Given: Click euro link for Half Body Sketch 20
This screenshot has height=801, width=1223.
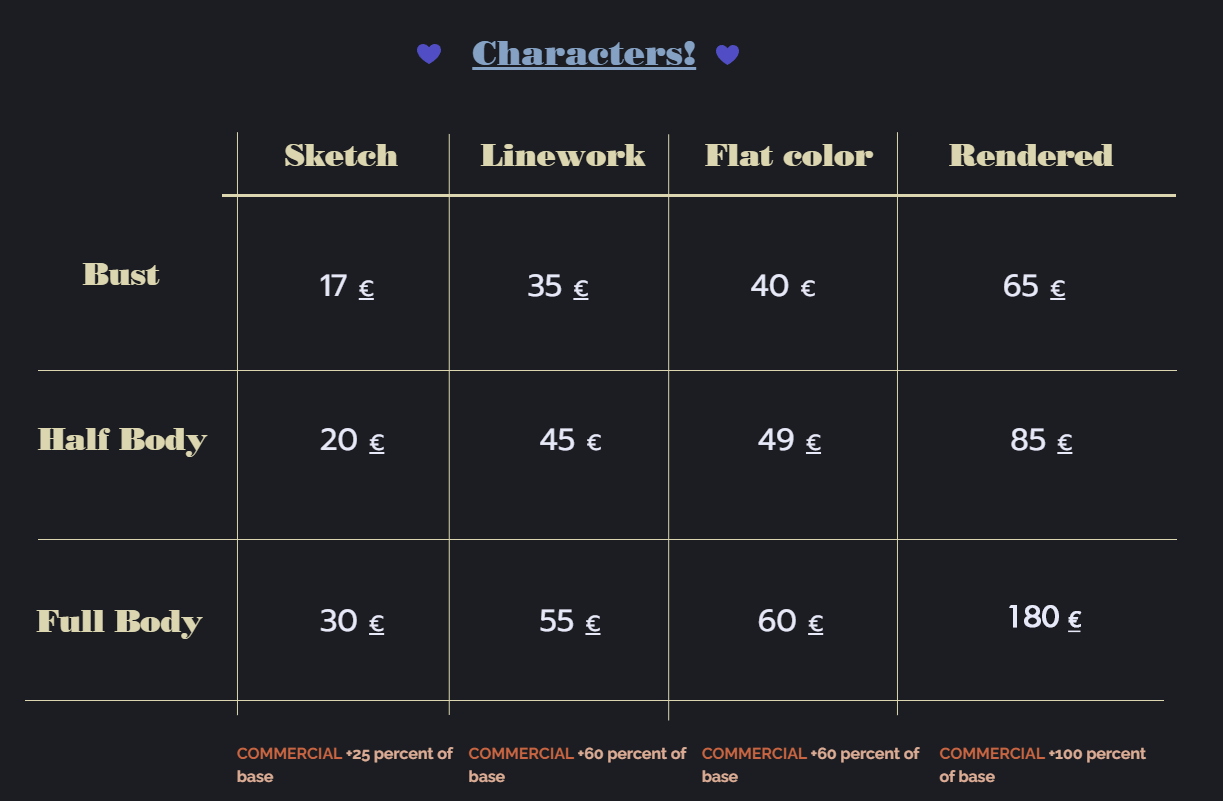Looking at the screenshot, I should [377, 443].
